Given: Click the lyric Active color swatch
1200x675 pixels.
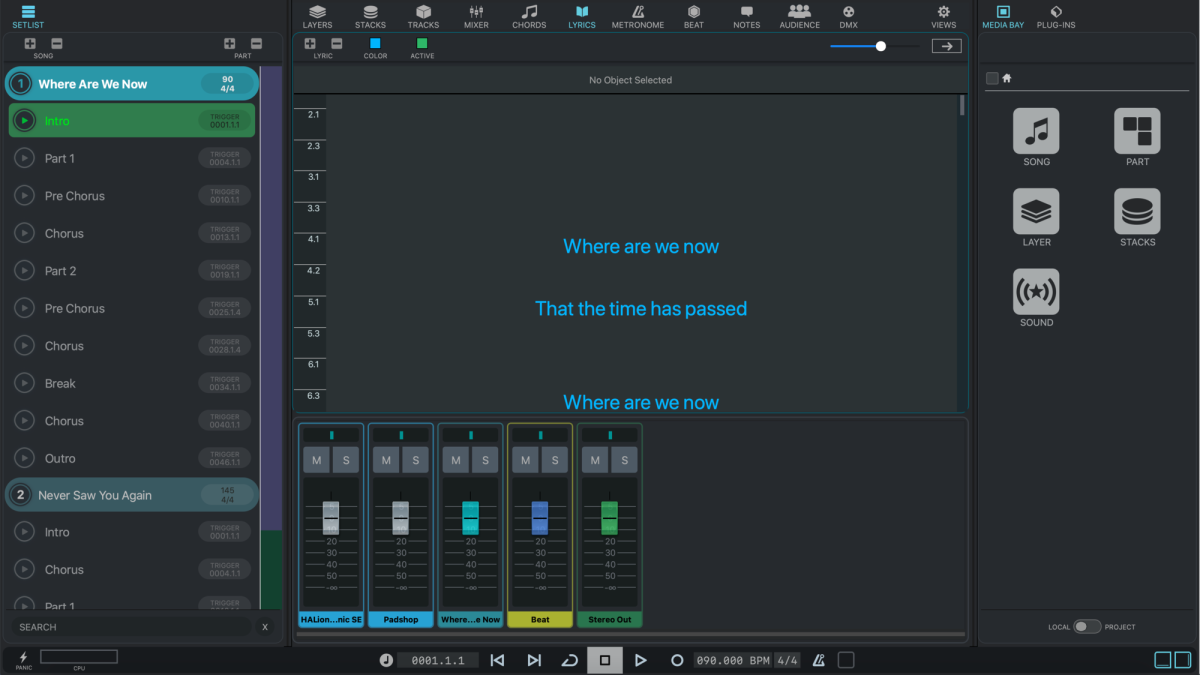Looking at the screenshot, I should 422,43.
